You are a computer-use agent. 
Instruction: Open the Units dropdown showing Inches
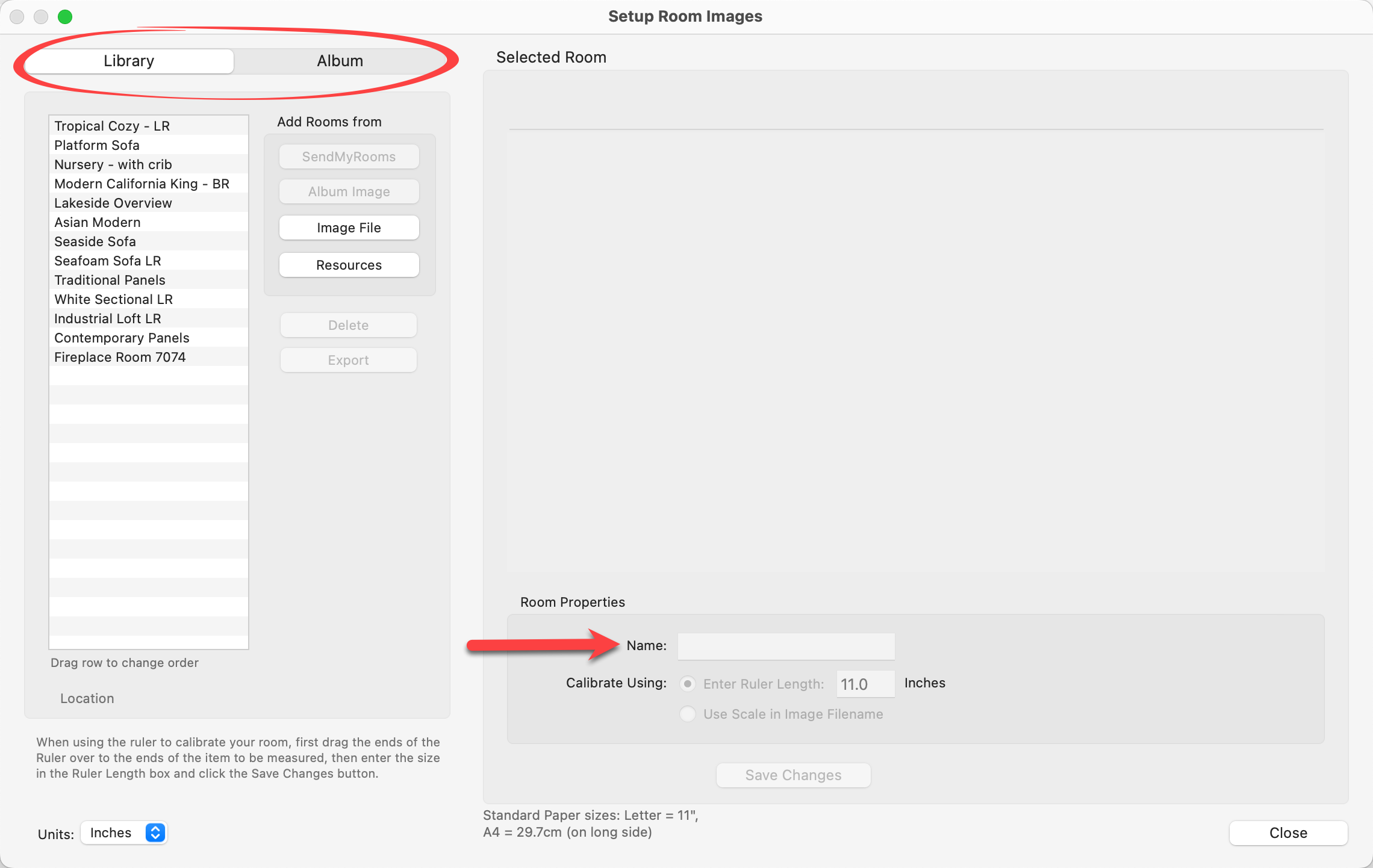(124, 832)
